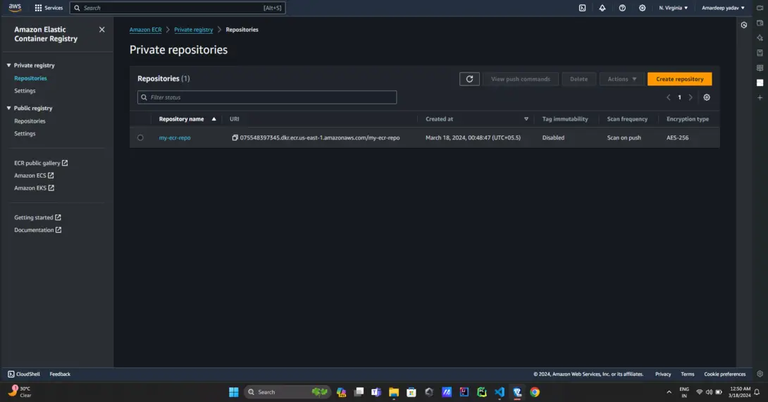Open the Services grid menu
Image resolution: width=768 pixels, height=402 pixels.
pyautogui.click(x=48, y=8)
